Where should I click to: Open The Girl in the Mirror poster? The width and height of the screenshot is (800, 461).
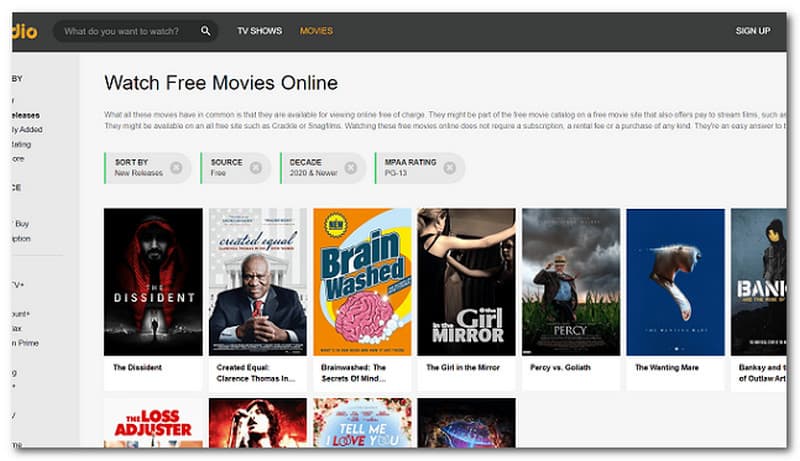coord(466,281)
